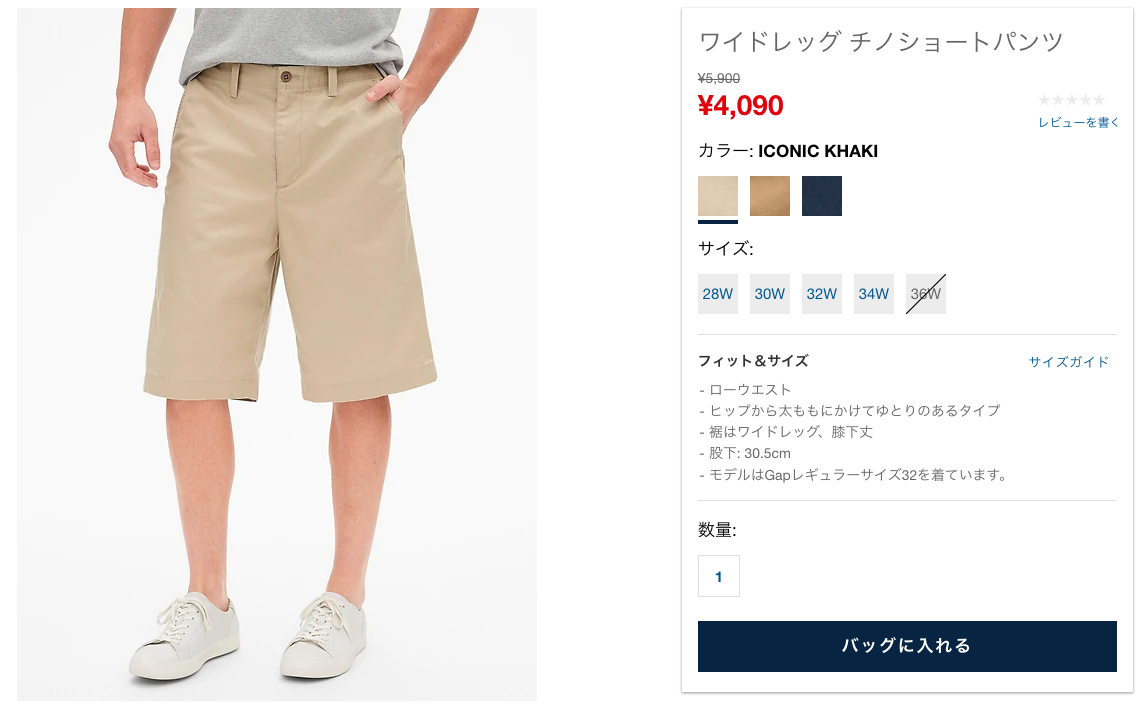
Task: Add item with バッグに入れる button
Action: coord(907,646)
